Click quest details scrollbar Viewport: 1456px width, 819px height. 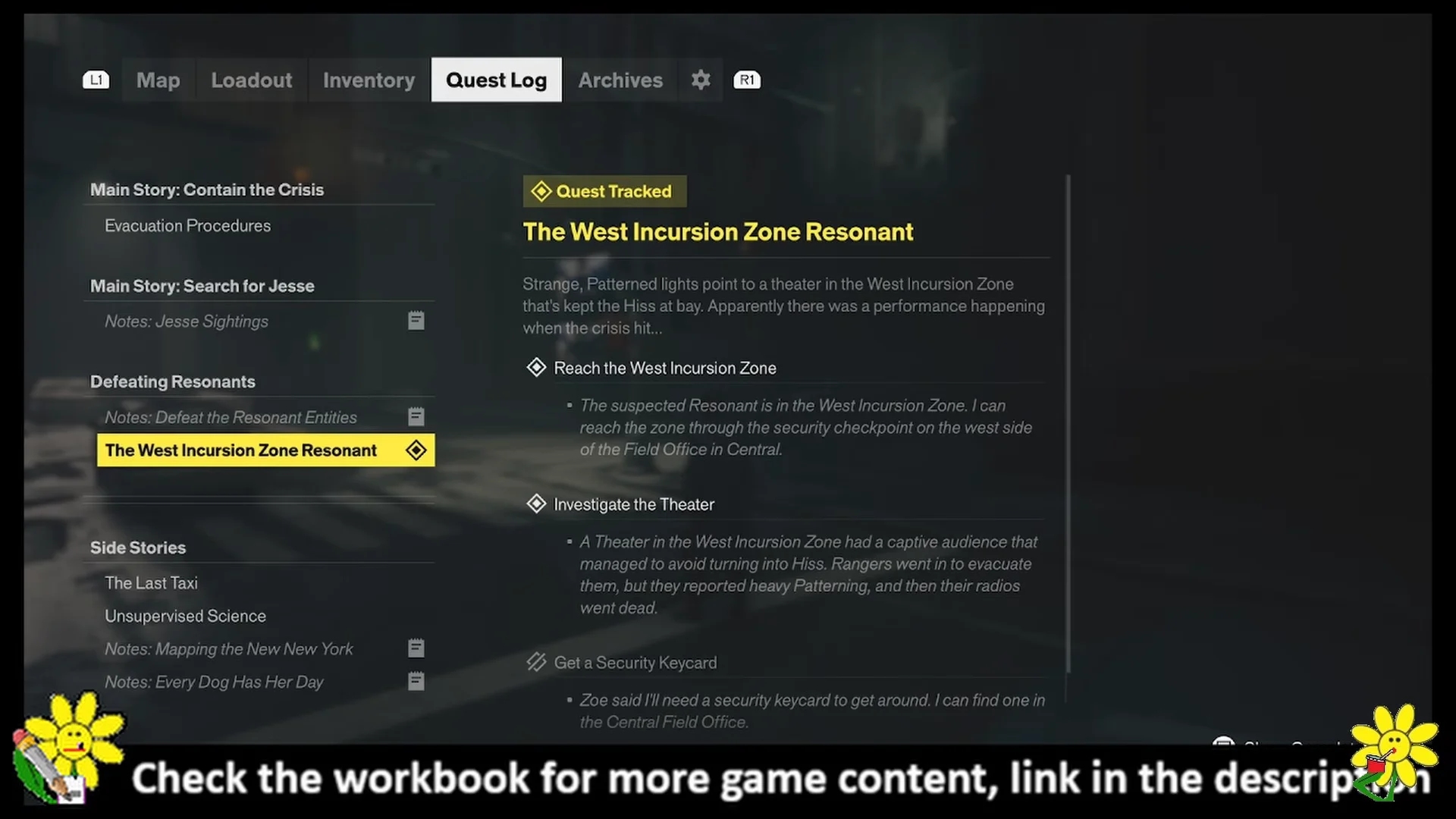click(1068, 423)
